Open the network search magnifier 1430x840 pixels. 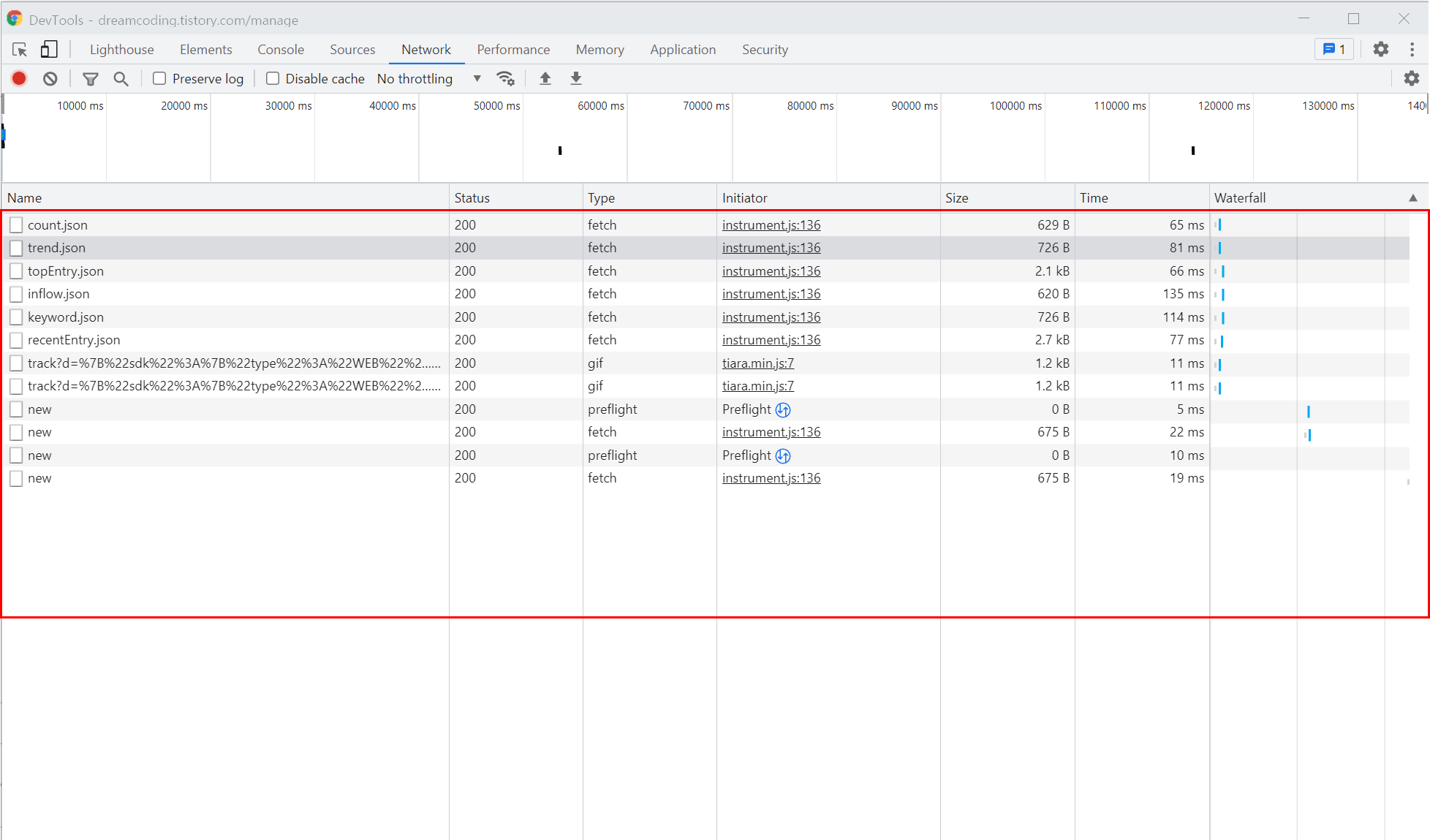[x=121, y=78]
